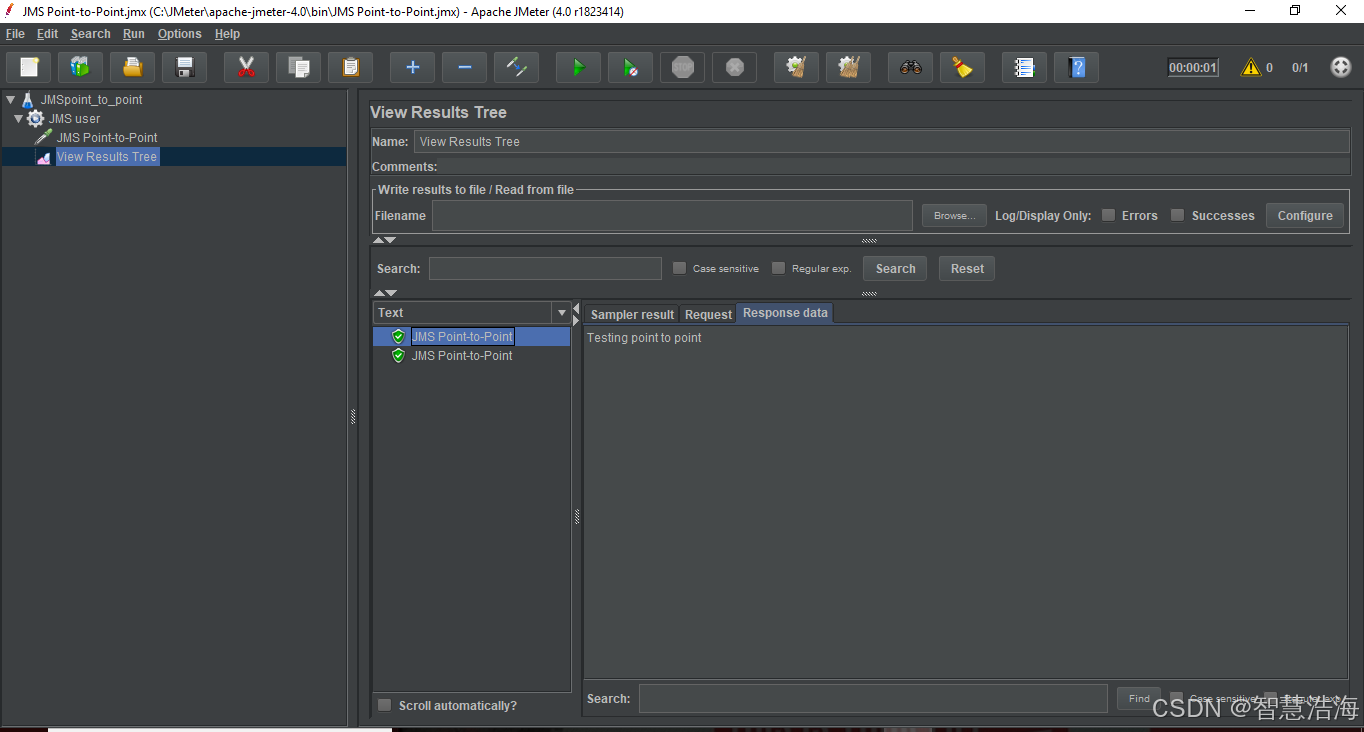Screen dimensions: 1364x732
Task: Select the Response data tab
Action: point(785,313)
